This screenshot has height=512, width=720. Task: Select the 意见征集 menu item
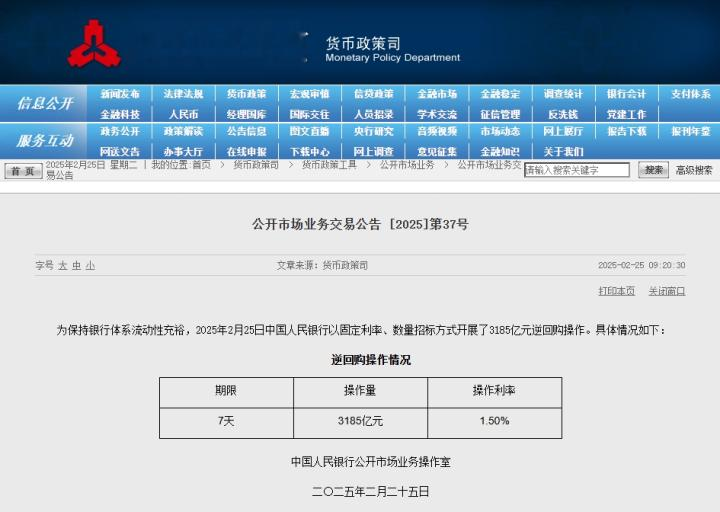click(437, 152)
